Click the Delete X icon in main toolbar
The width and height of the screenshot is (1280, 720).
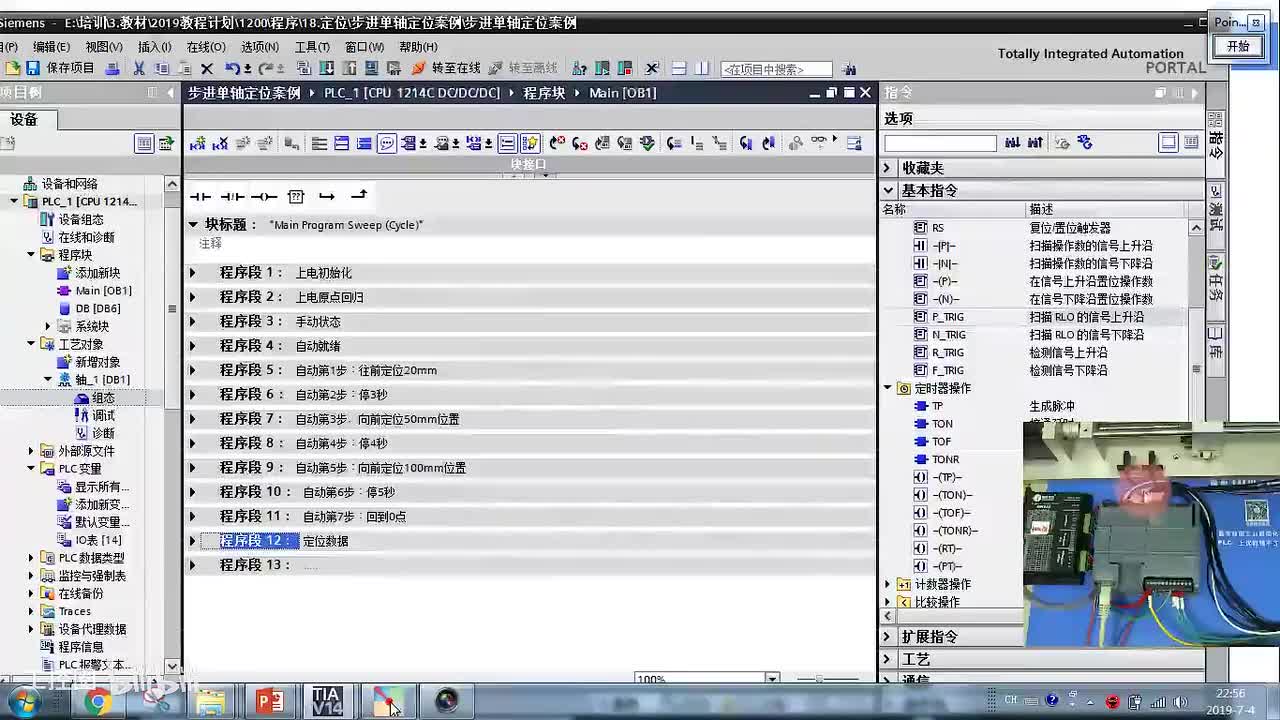pyautogui.click(x=207, y=69)
